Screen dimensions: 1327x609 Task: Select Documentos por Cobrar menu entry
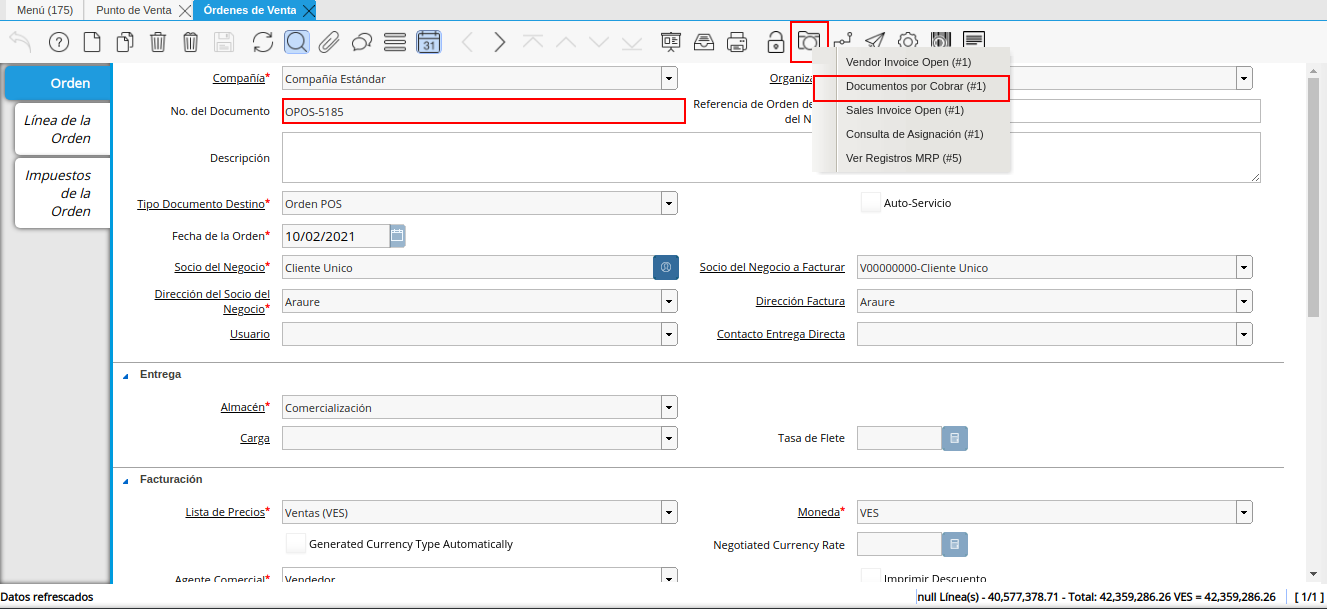pos(915,87)
